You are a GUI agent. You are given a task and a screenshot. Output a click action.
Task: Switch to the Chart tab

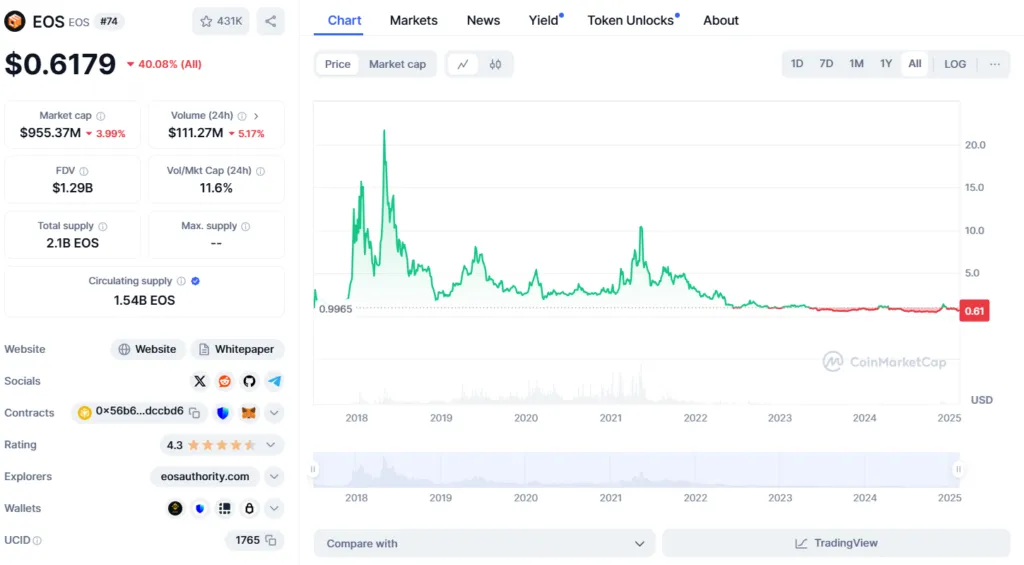344,20
